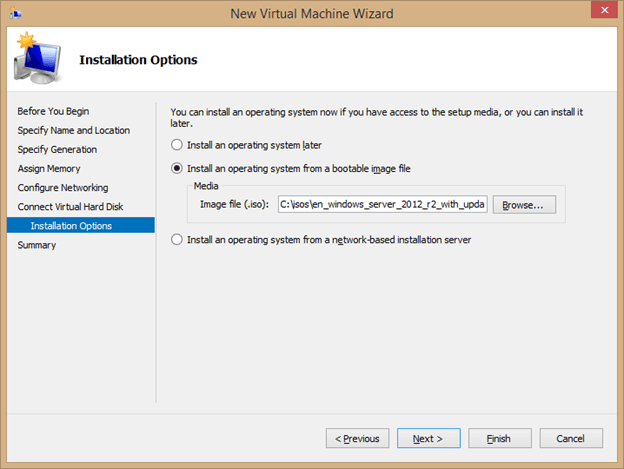Click Next to continue the wizard
The height and width of the screenshot is (469, 624).
tap(428, 438)
